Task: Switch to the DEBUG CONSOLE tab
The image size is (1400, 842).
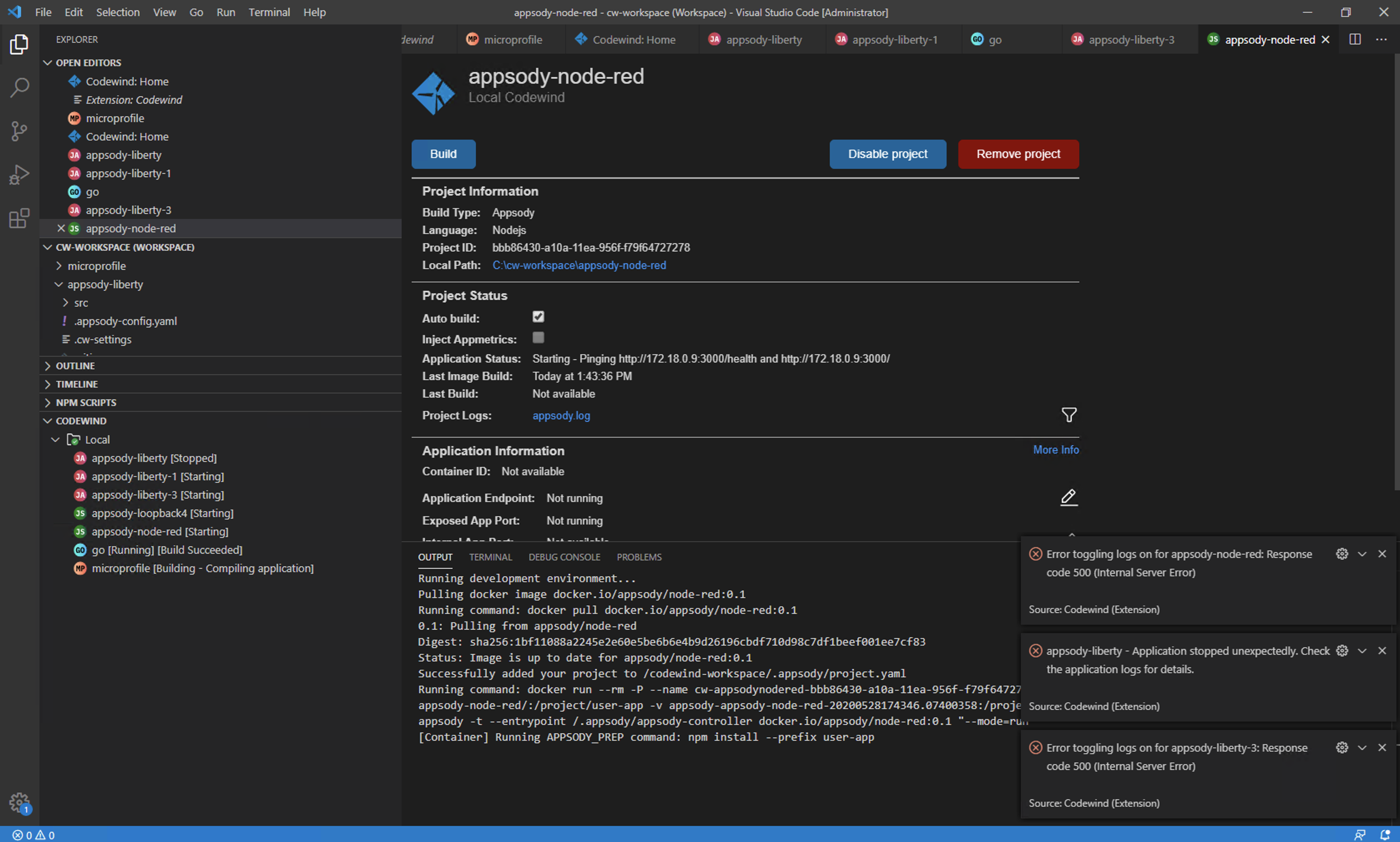Action: [x=564, y=557]
